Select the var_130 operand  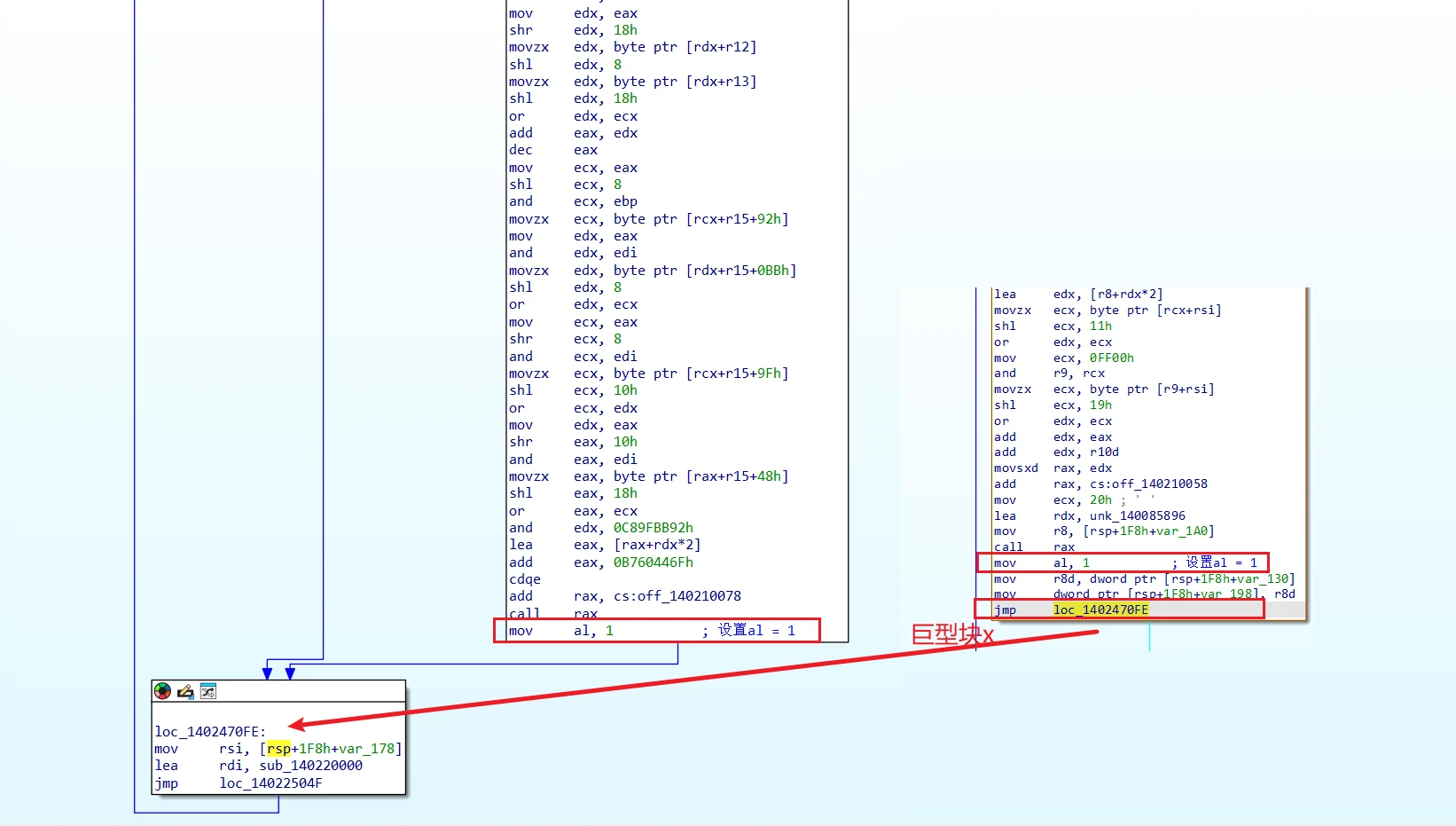point(1265,579)
